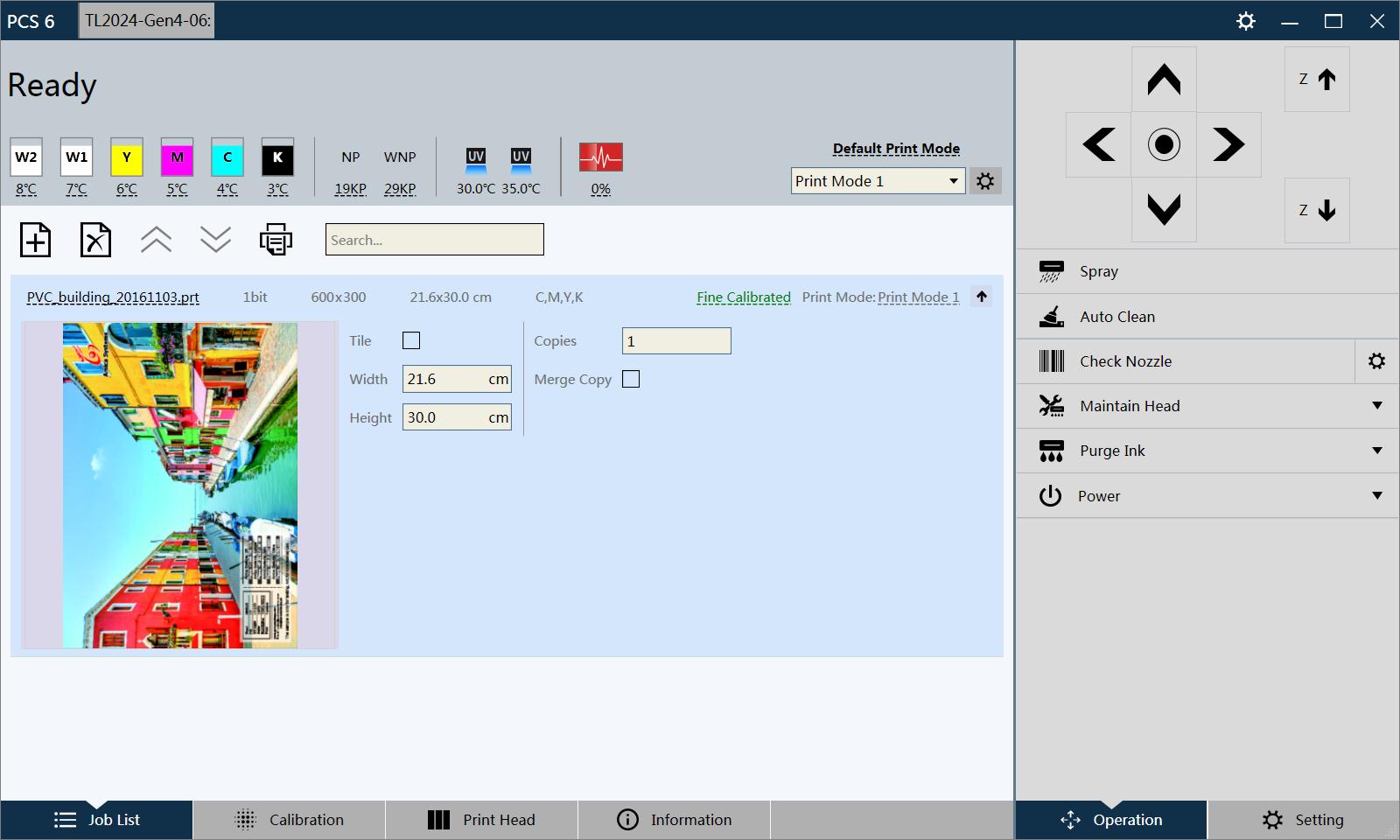The width and height of the screenshot is (1400, 840).
Task: Switch to the Calibration tab
Action: [290, 820]
